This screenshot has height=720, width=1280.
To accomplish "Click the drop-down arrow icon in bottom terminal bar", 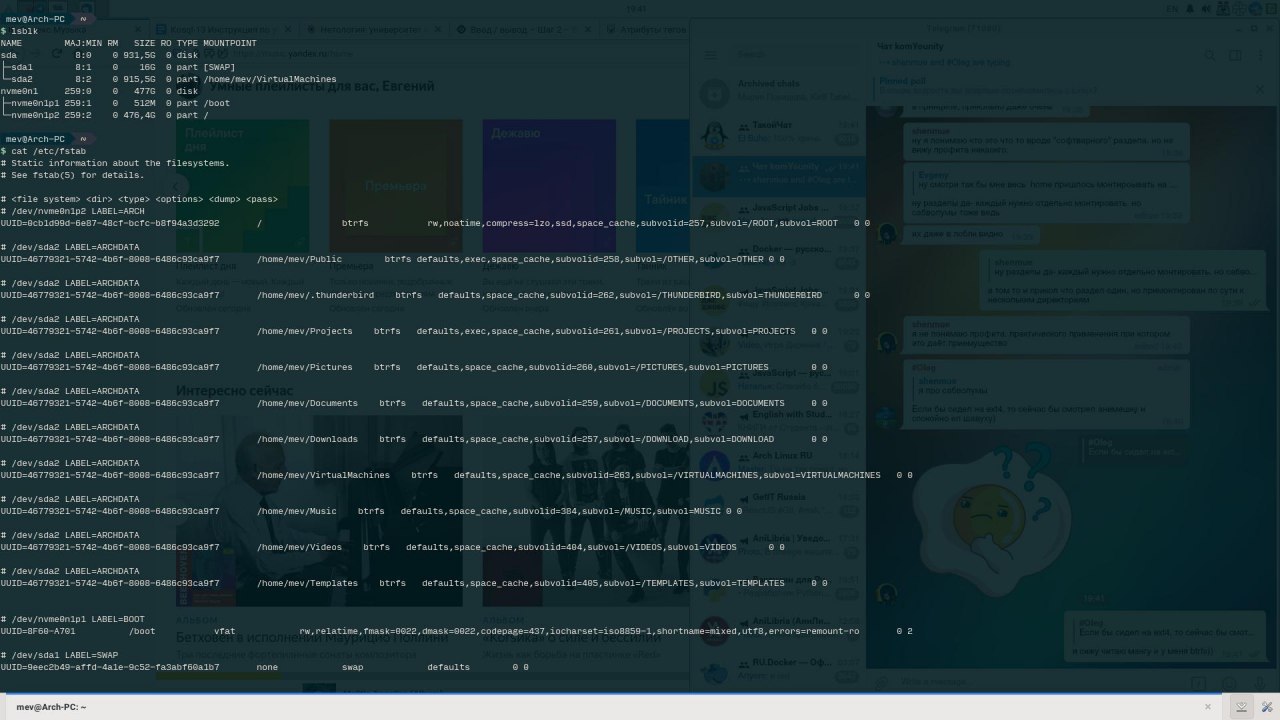I will pyautogui.click(x=1241, y=707).
